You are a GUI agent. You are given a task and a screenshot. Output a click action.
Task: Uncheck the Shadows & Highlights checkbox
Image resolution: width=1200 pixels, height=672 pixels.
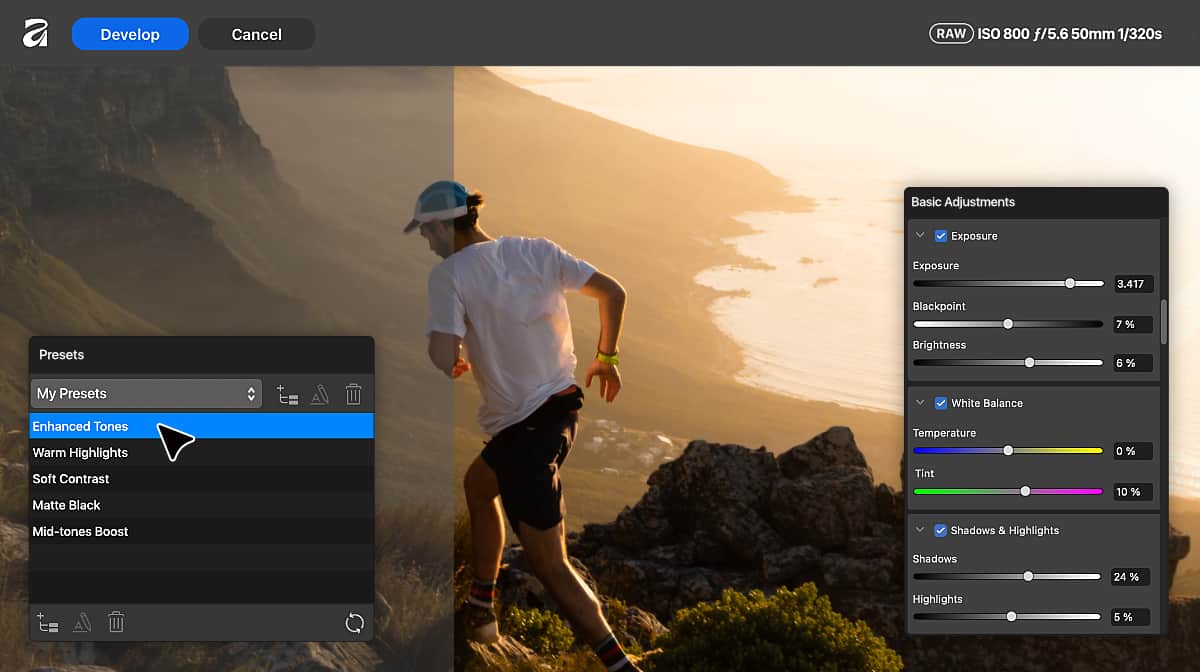(x=940, y=530)
